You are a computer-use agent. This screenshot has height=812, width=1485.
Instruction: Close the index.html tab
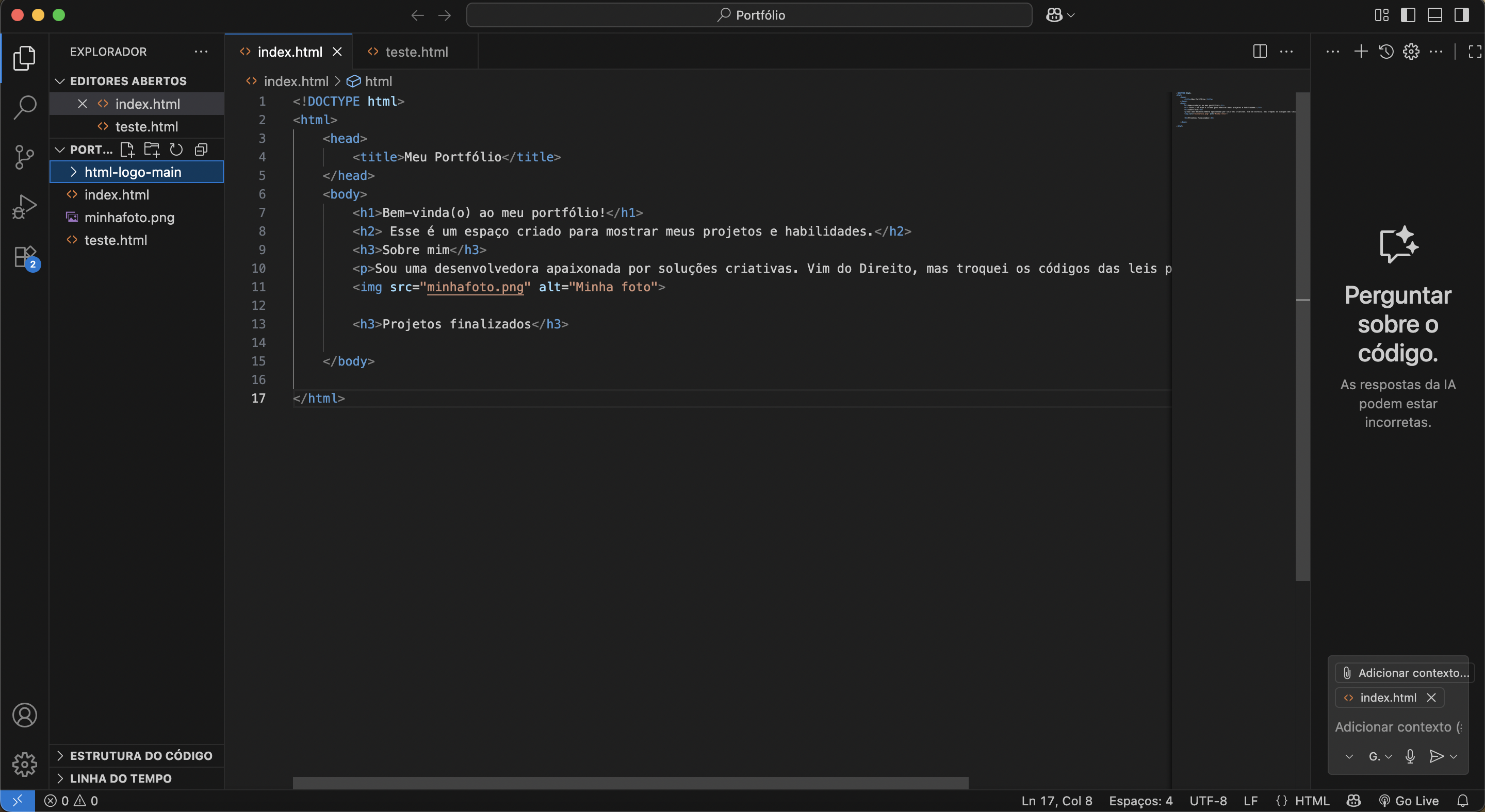click(337, 52)
